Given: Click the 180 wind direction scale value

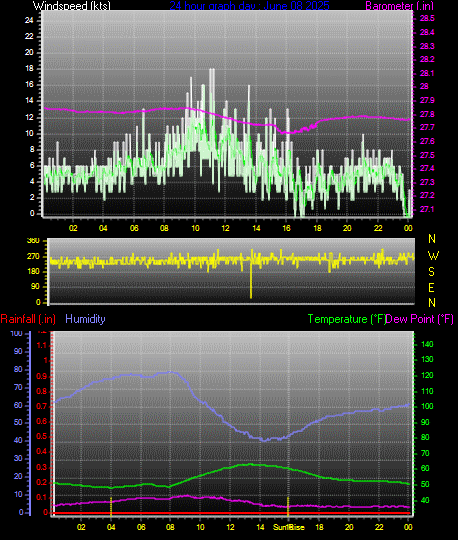Looking at the screenshot, I should (x=33, y=271).
